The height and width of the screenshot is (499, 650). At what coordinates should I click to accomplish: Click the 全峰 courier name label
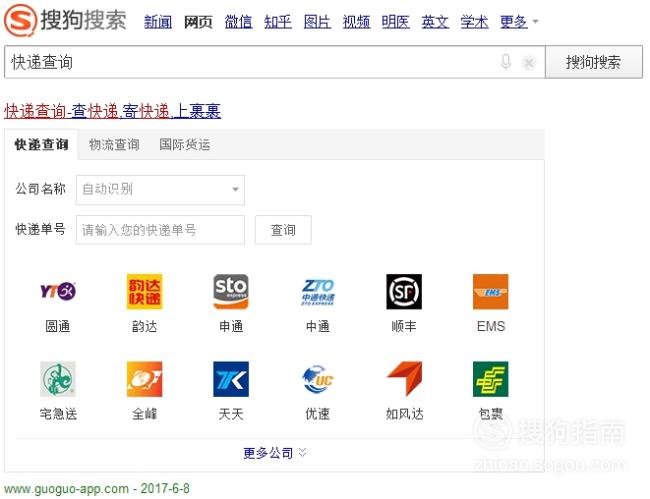pos(144,414)
